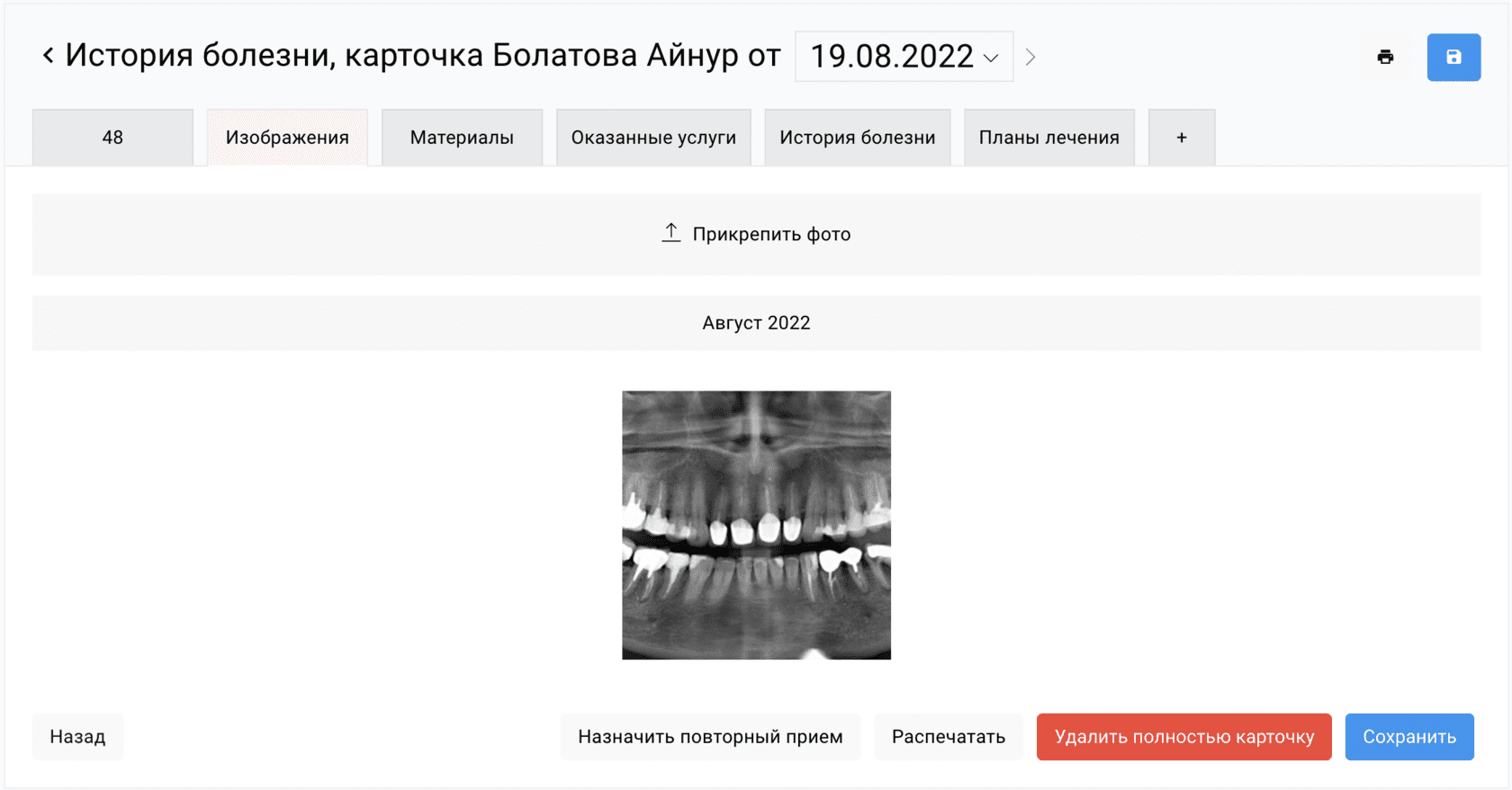The image size is (1512, 790).
Task: Click red Удалить полностью карточку button
Action: (1183, 737)
